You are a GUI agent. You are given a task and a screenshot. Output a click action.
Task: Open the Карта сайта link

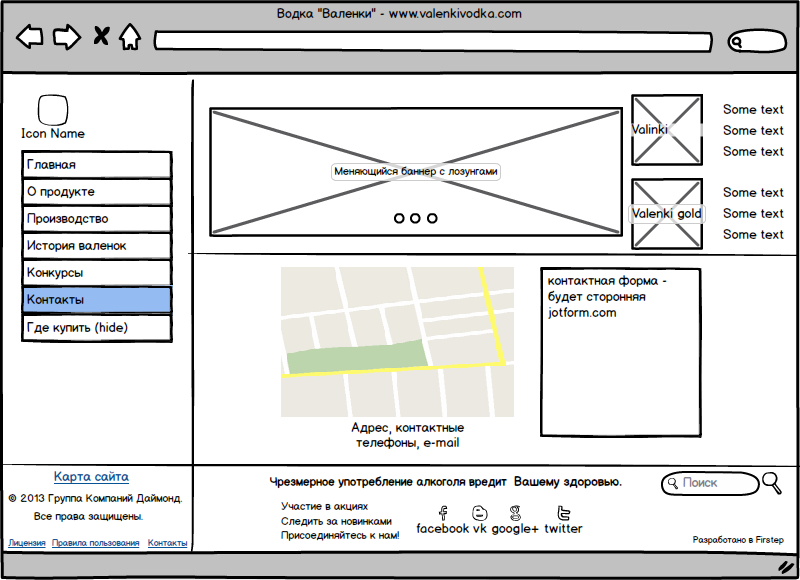91,477
